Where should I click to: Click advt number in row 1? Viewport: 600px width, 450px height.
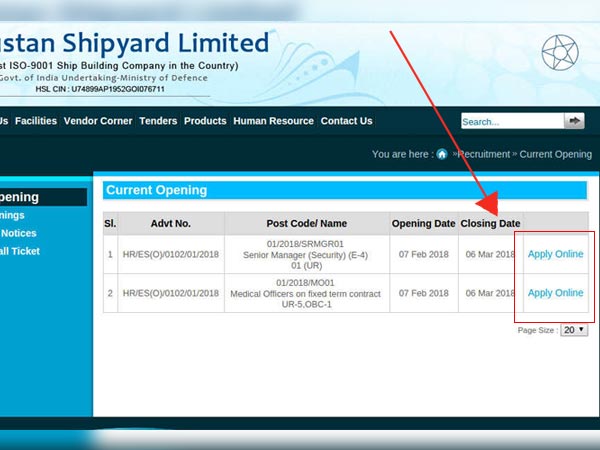point(171,254)
